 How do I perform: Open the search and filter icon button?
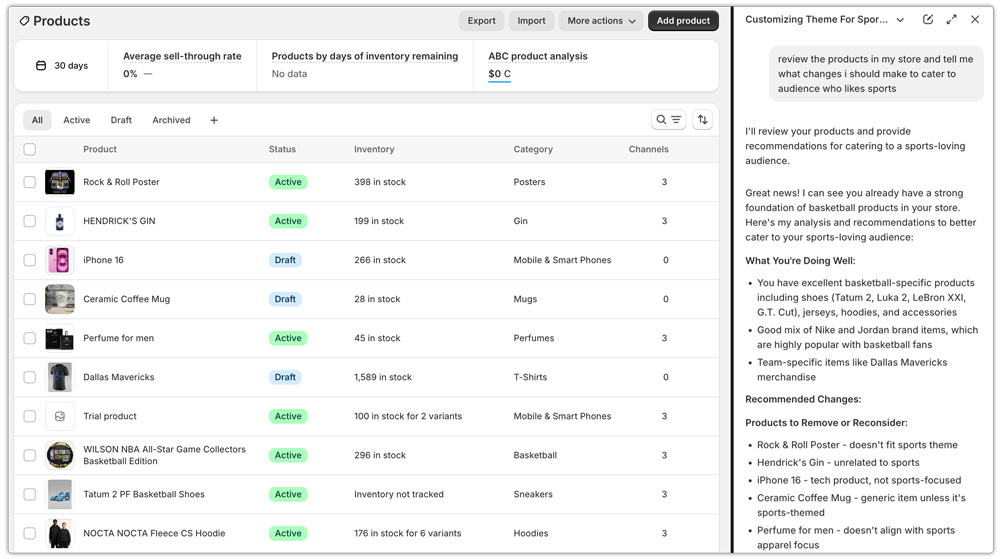(668, 120)
